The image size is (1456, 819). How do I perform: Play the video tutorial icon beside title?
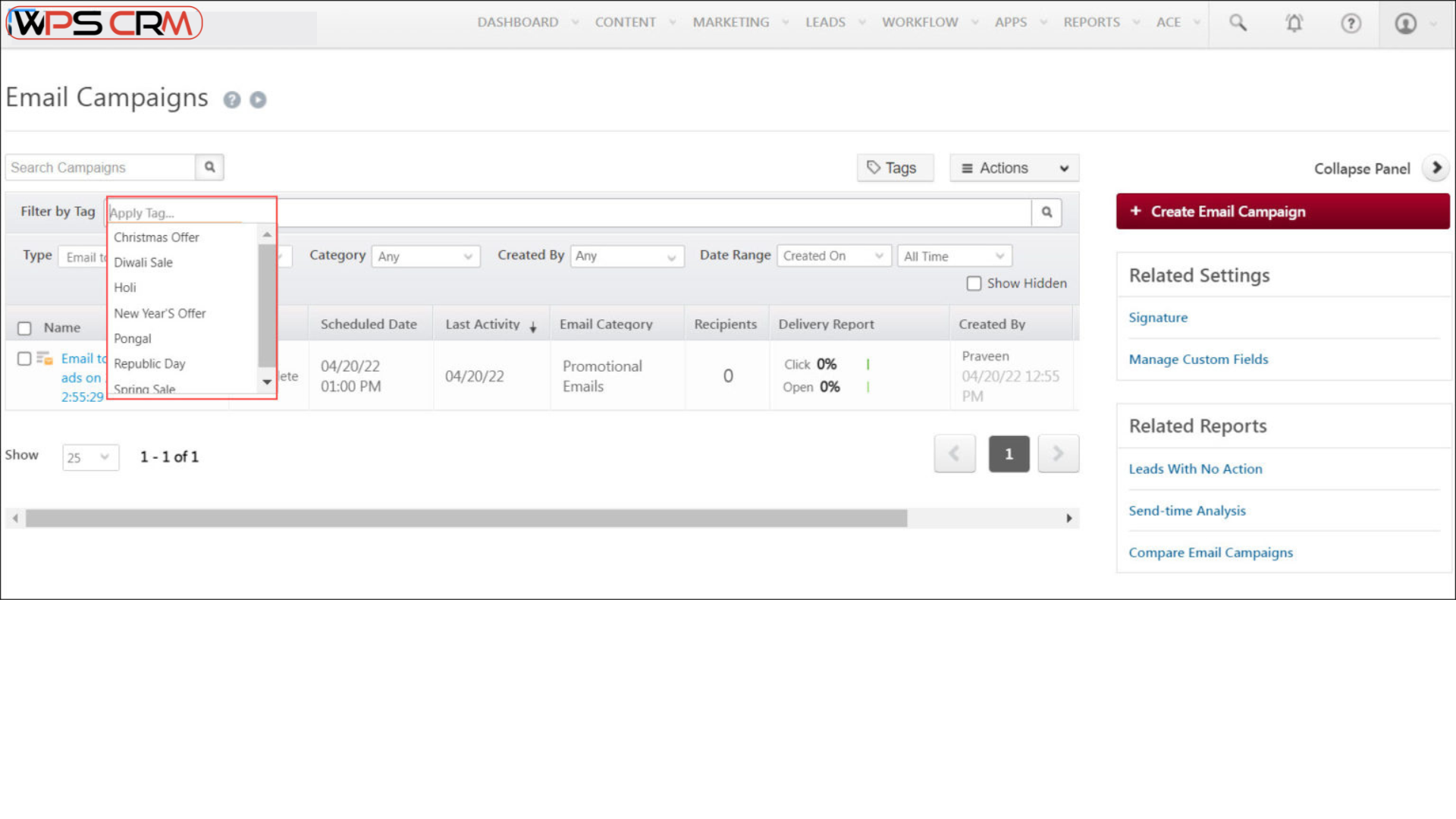258,100
